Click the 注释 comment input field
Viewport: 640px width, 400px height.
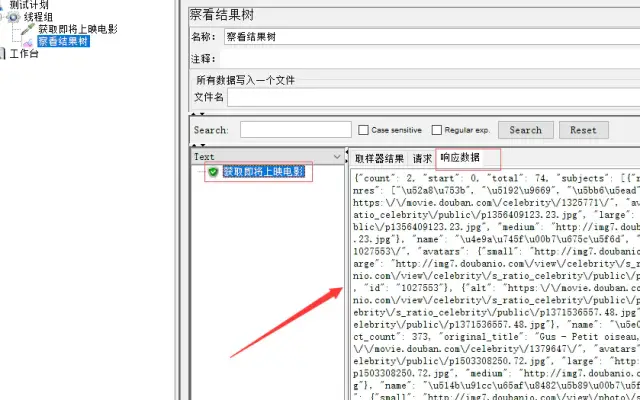click(x=430, y=59)
